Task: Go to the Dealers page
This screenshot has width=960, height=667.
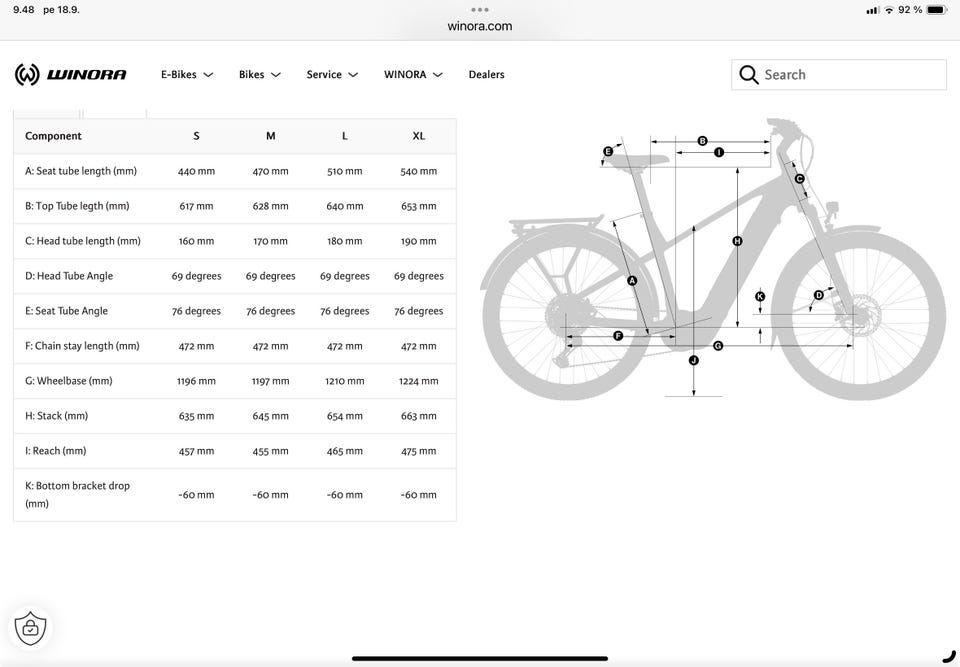Action: tap(487, 75)
